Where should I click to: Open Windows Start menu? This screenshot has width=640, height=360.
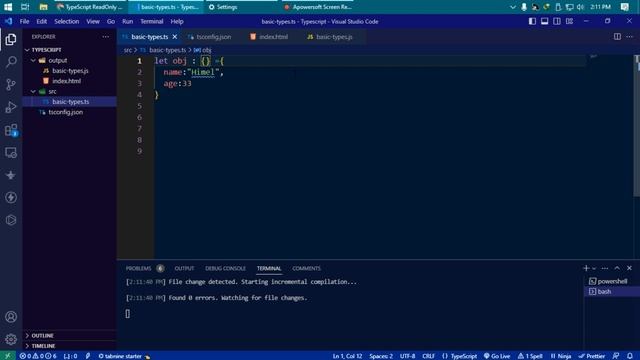tap(8, 7)
